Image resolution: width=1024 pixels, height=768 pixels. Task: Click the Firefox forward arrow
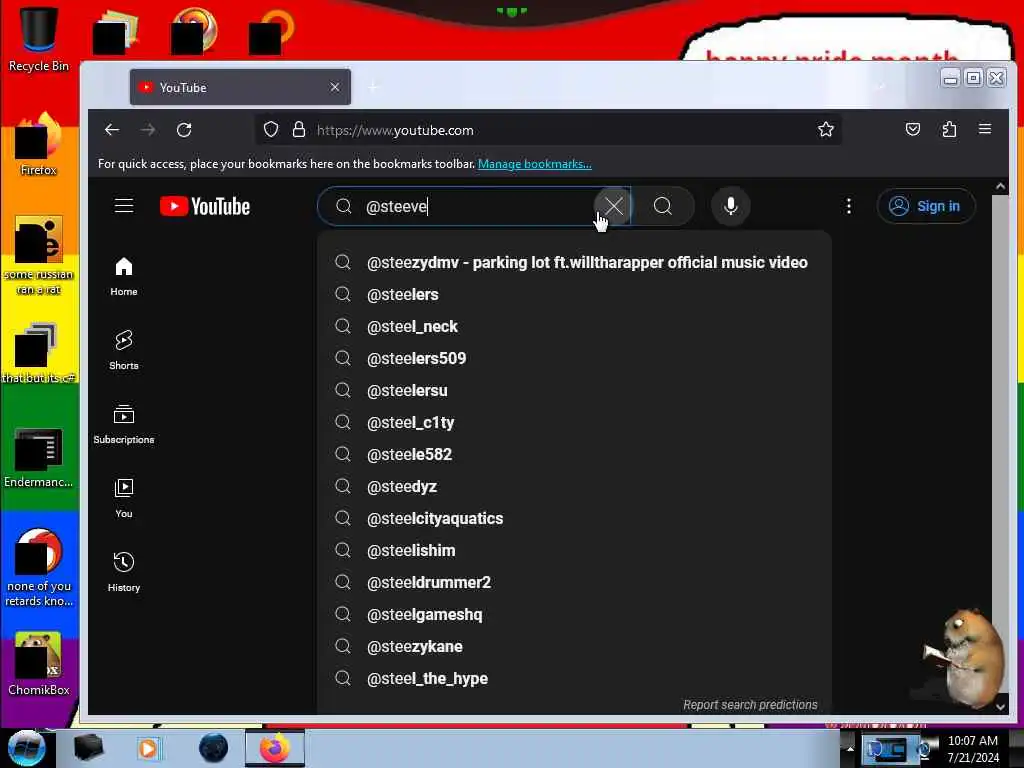pos(148,130)
